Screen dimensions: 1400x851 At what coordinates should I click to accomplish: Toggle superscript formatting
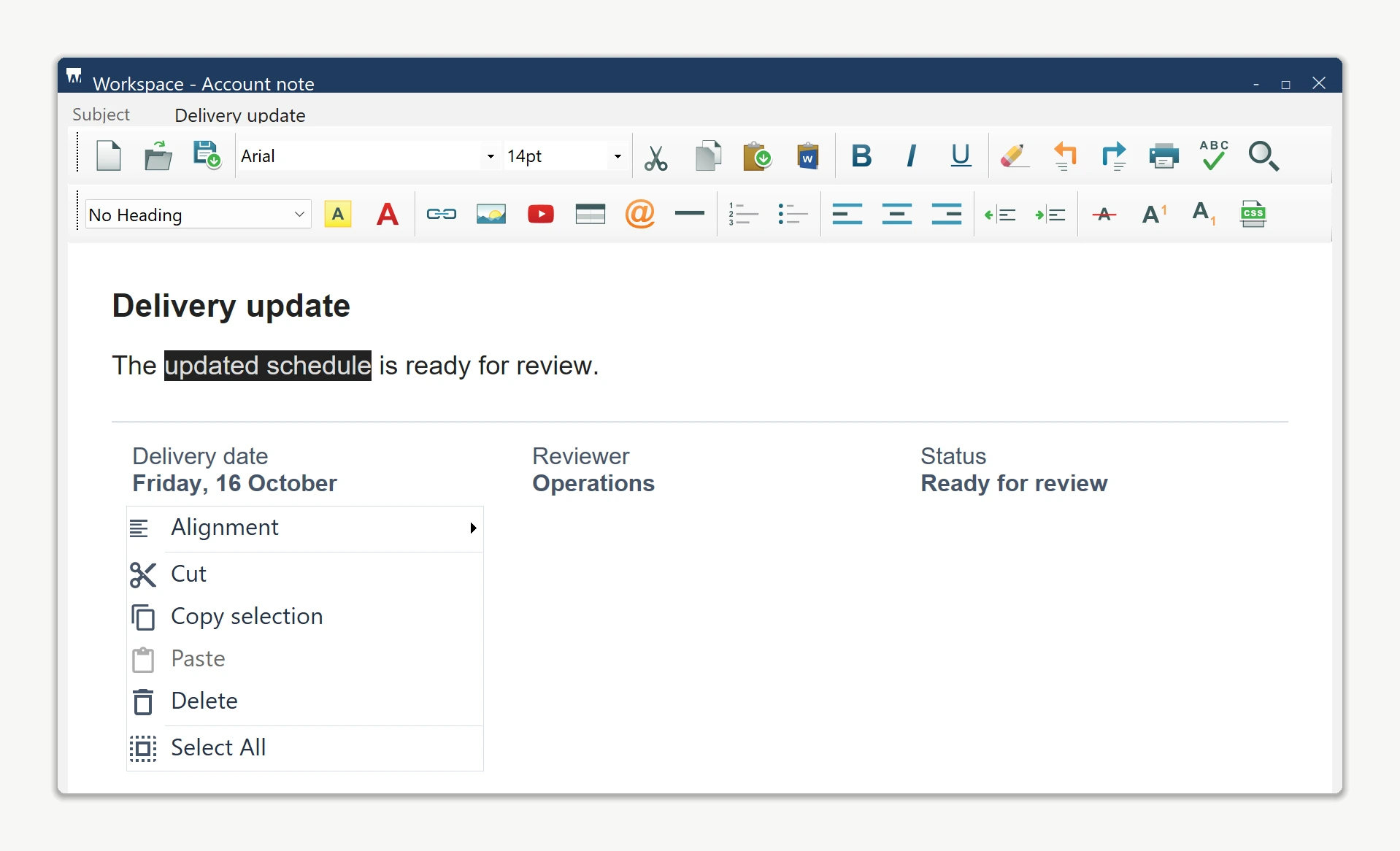click(x=1154, y=214)
